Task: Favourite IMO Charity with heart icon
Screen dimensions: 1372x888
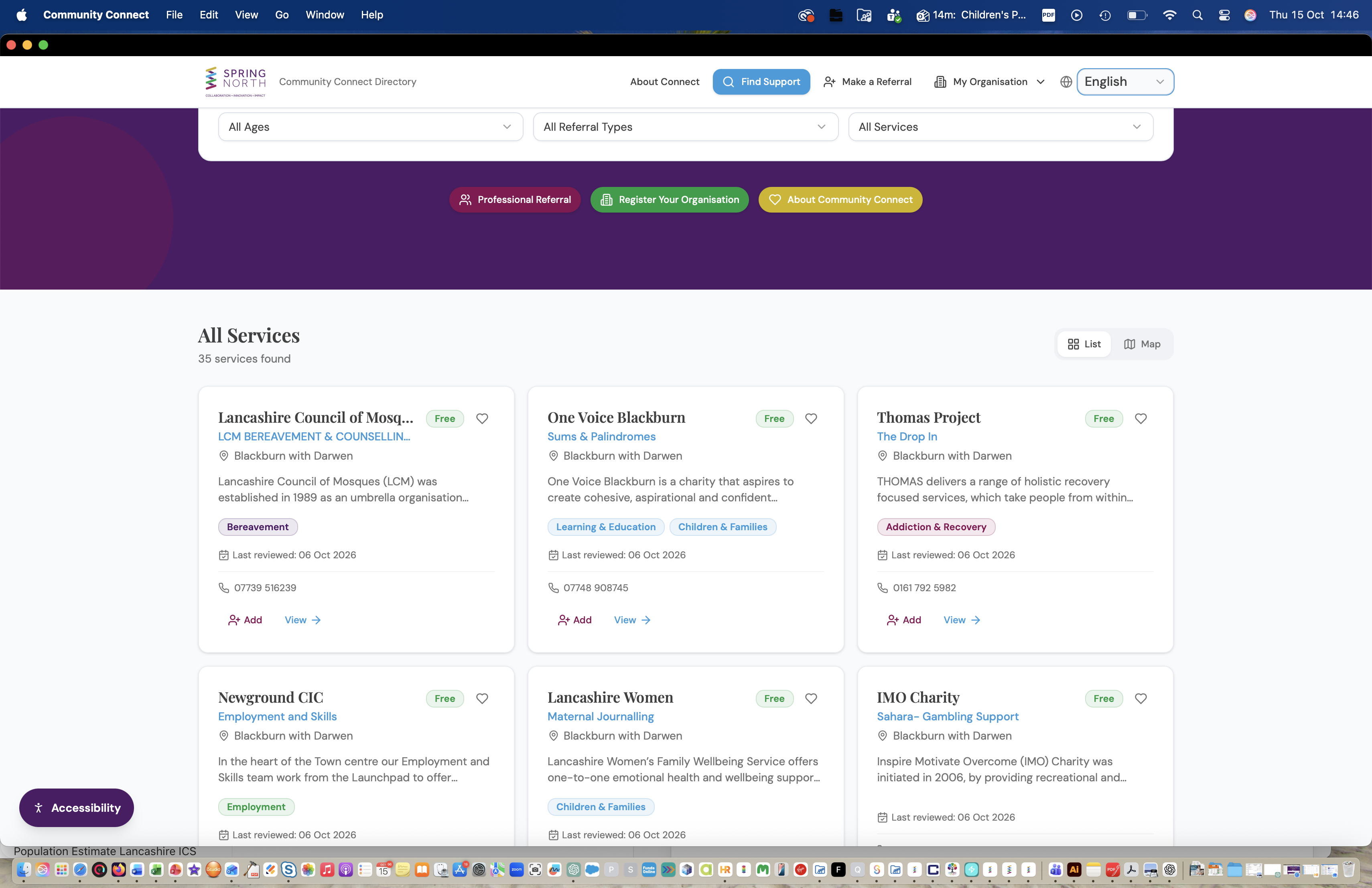Action: [1141, 698]
